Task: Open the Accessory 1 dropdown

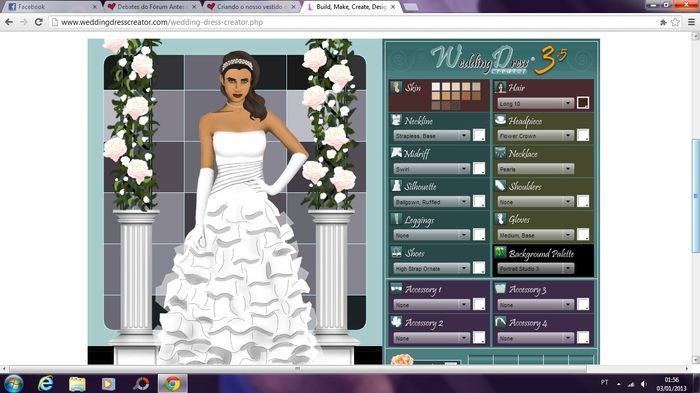Action: tap(431, 305)
